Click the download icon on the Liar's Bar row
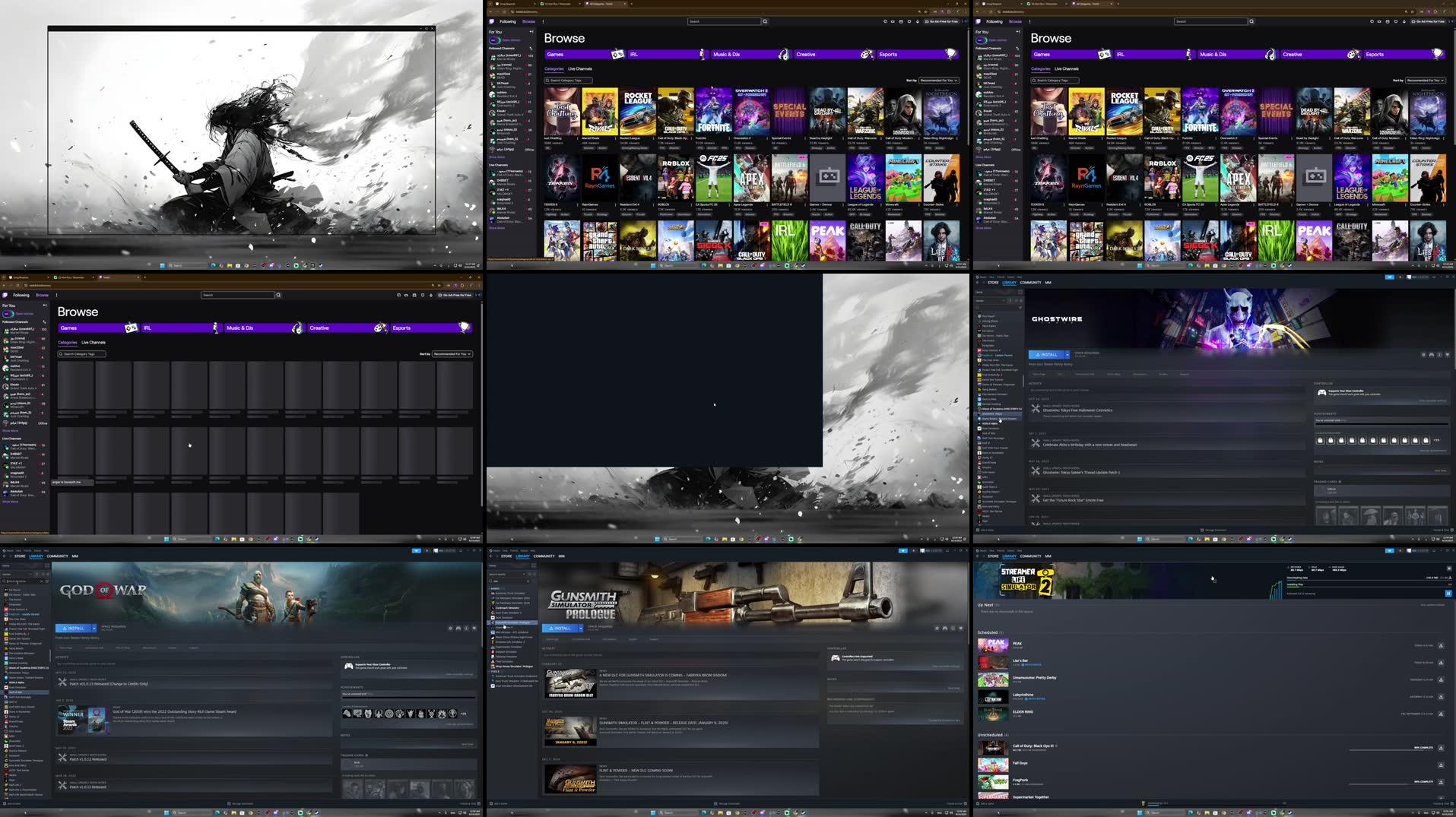The image size is (1456, 817). tap(1441, 663)
